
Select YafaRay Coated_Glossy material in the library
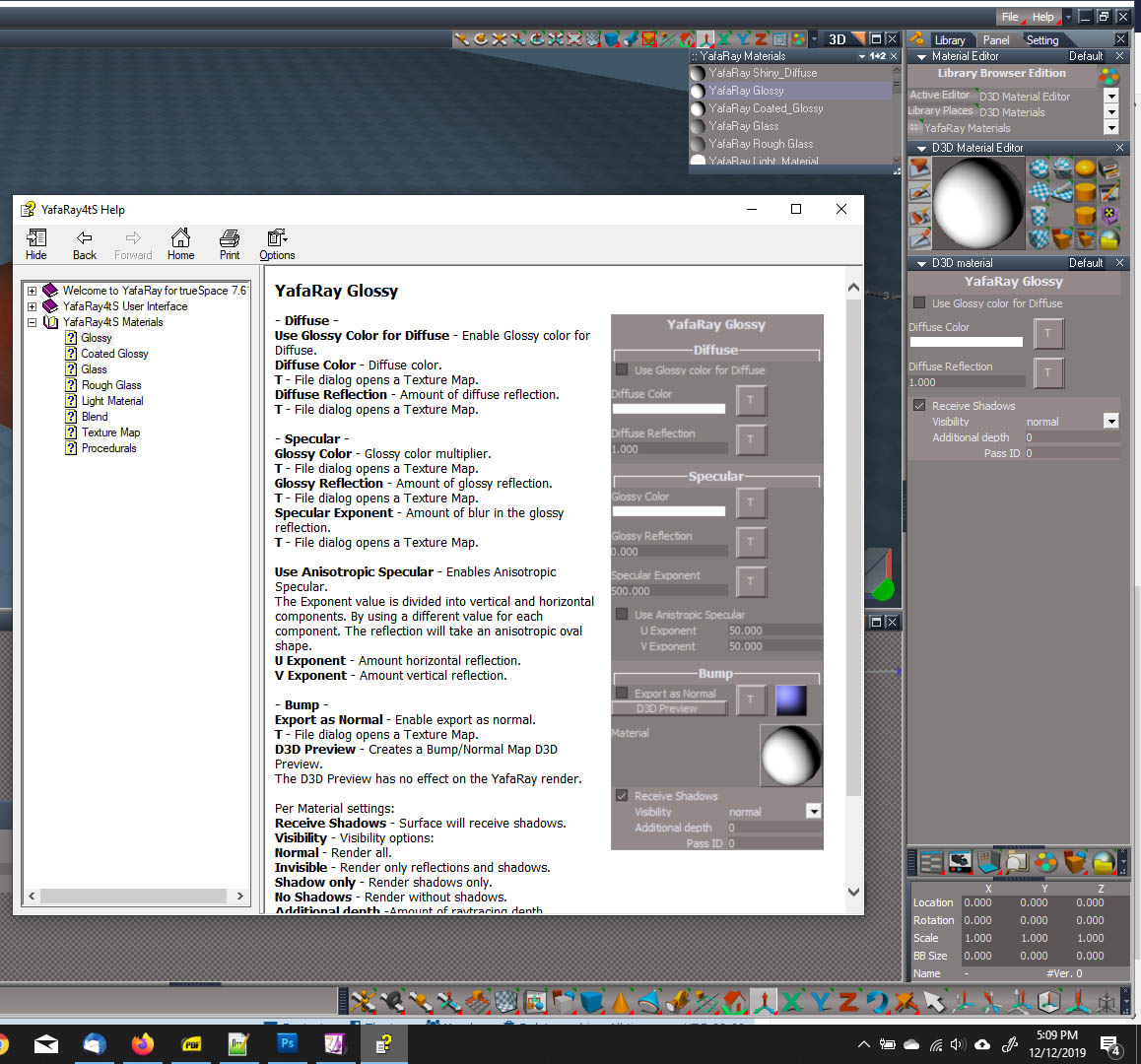click(x=766, y=108)
